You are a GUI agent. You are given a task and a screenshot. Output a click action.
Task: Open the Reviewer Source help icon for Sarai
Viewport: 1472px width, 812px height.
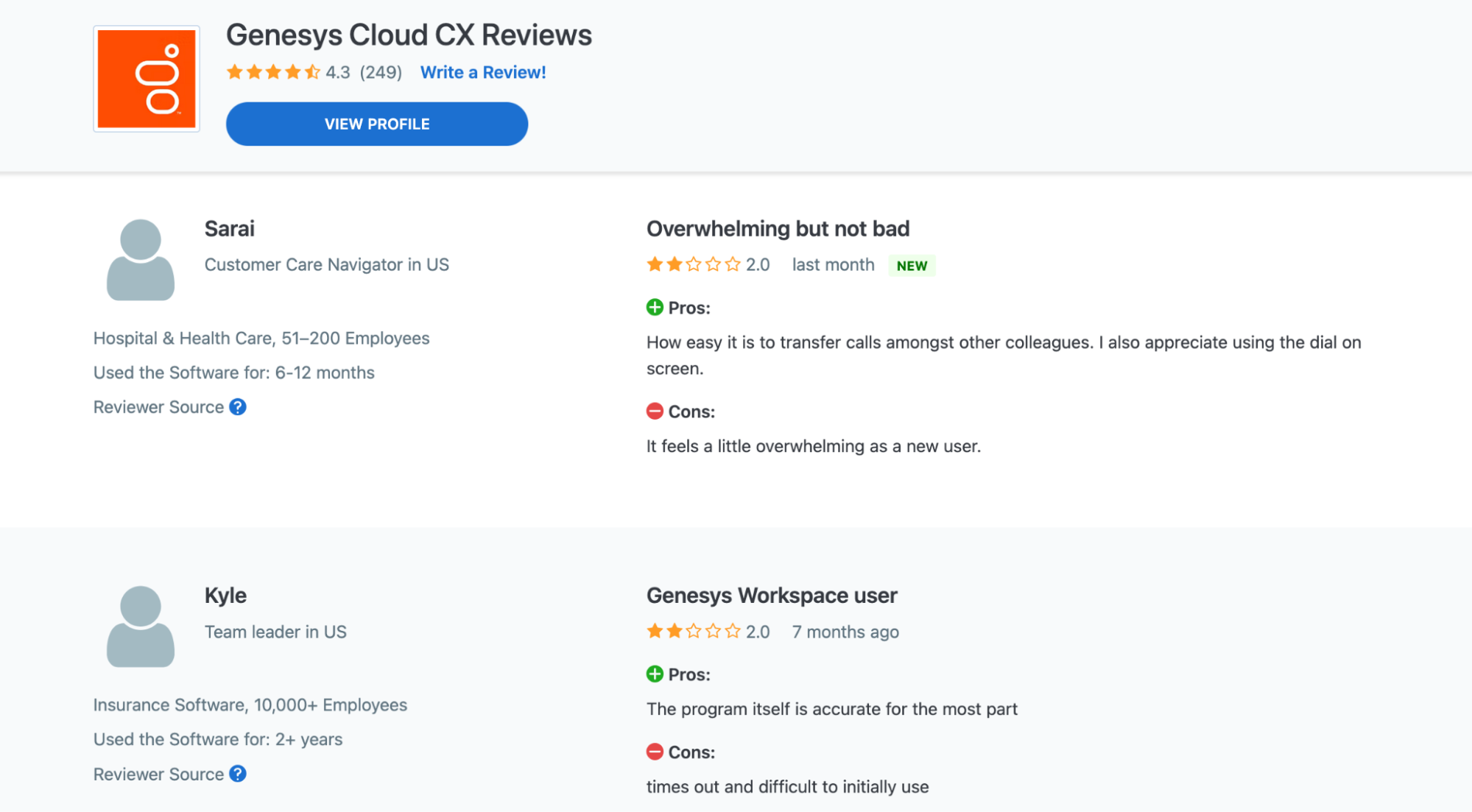pos(237,406)
